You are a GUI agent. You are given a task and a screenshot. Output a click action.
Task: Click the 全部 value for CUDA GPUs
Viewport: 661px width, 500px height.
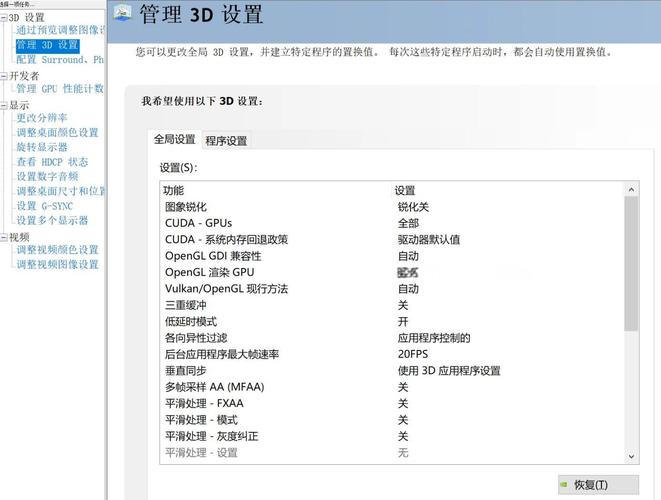[408, 223]
